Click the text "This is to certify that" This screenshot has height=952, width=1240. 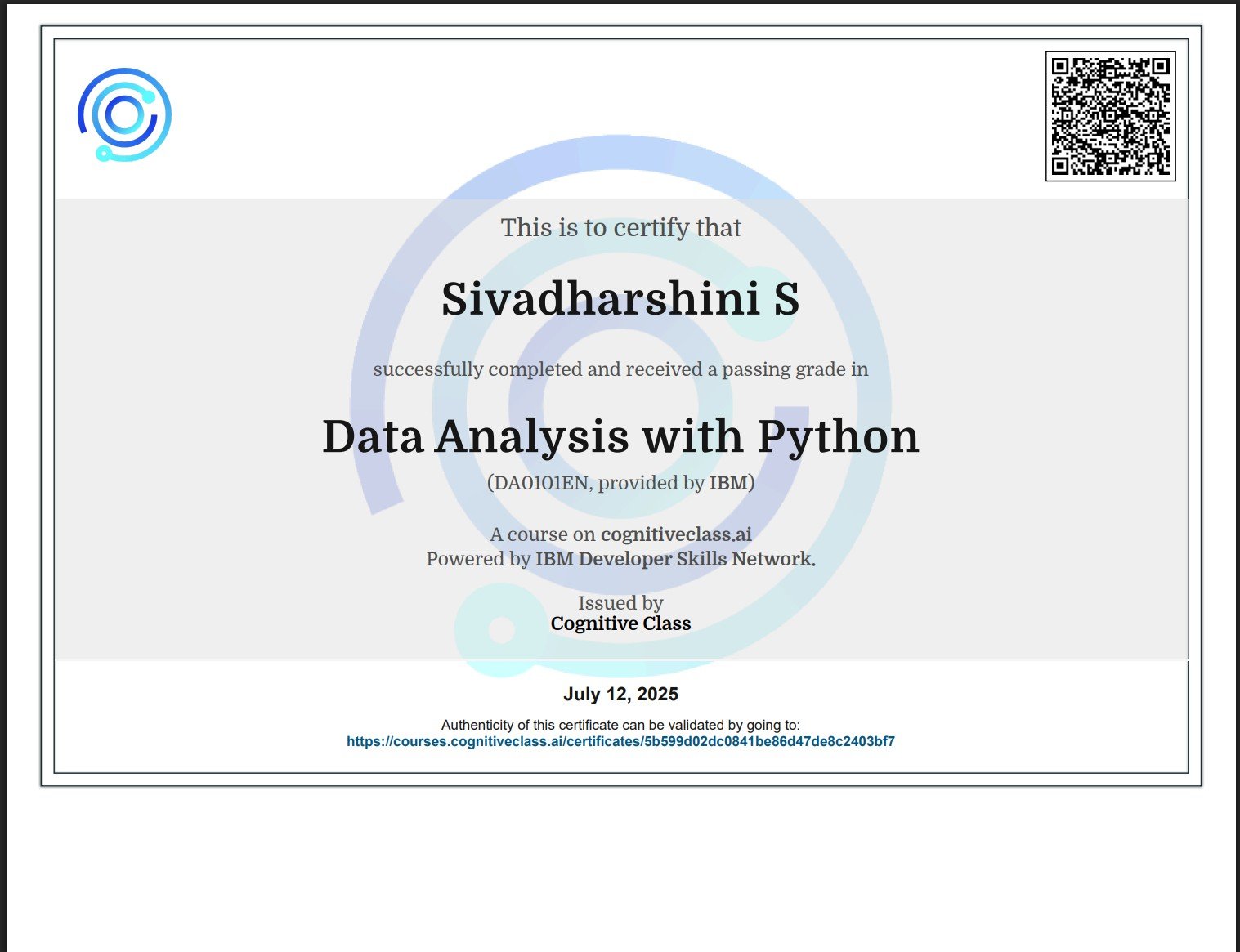pyautogui.click(x=620, y=227)
